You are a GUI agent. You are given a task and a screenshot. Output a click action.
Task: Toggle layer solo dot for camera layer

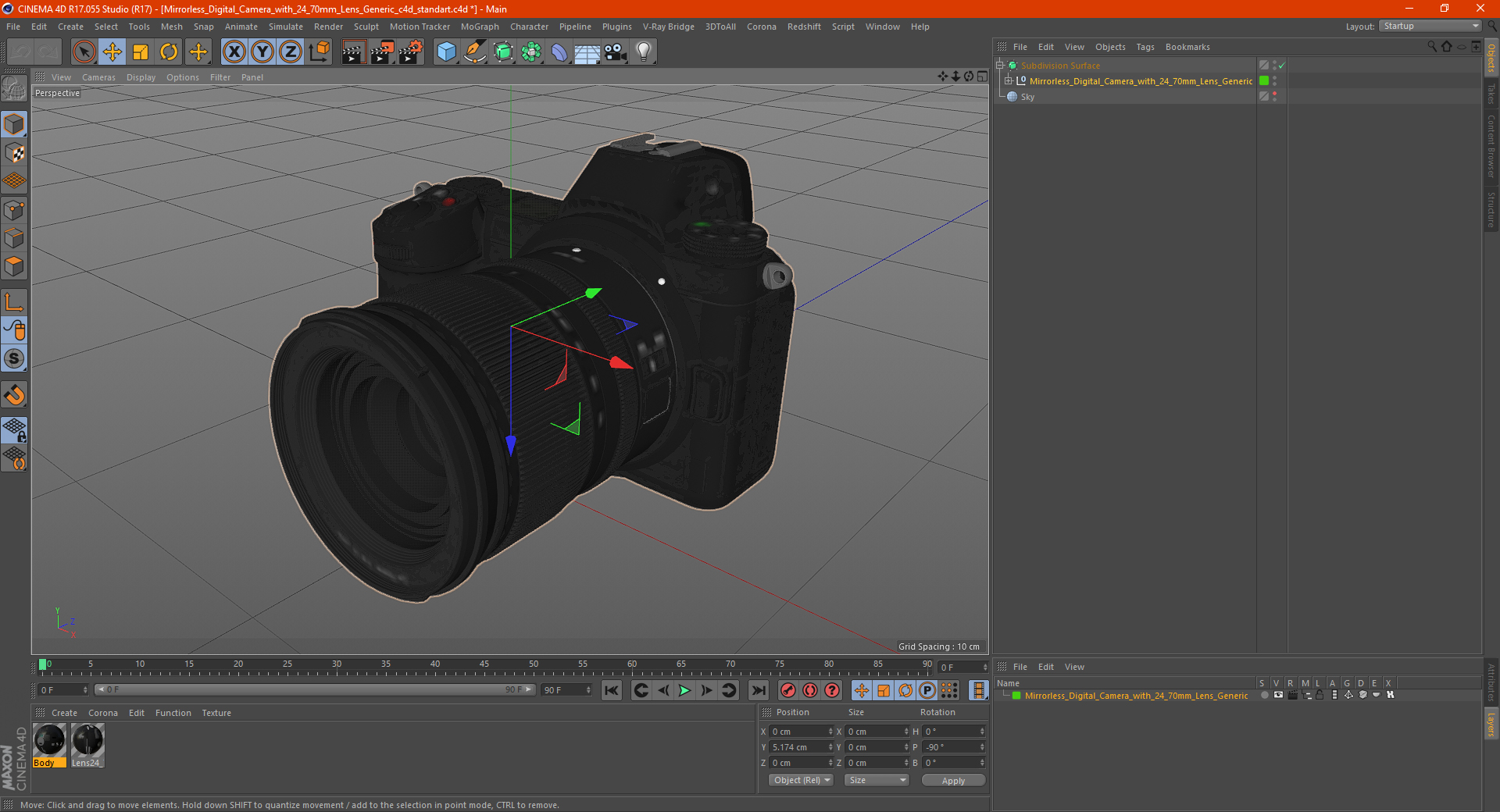click(x=1265, y=695)
